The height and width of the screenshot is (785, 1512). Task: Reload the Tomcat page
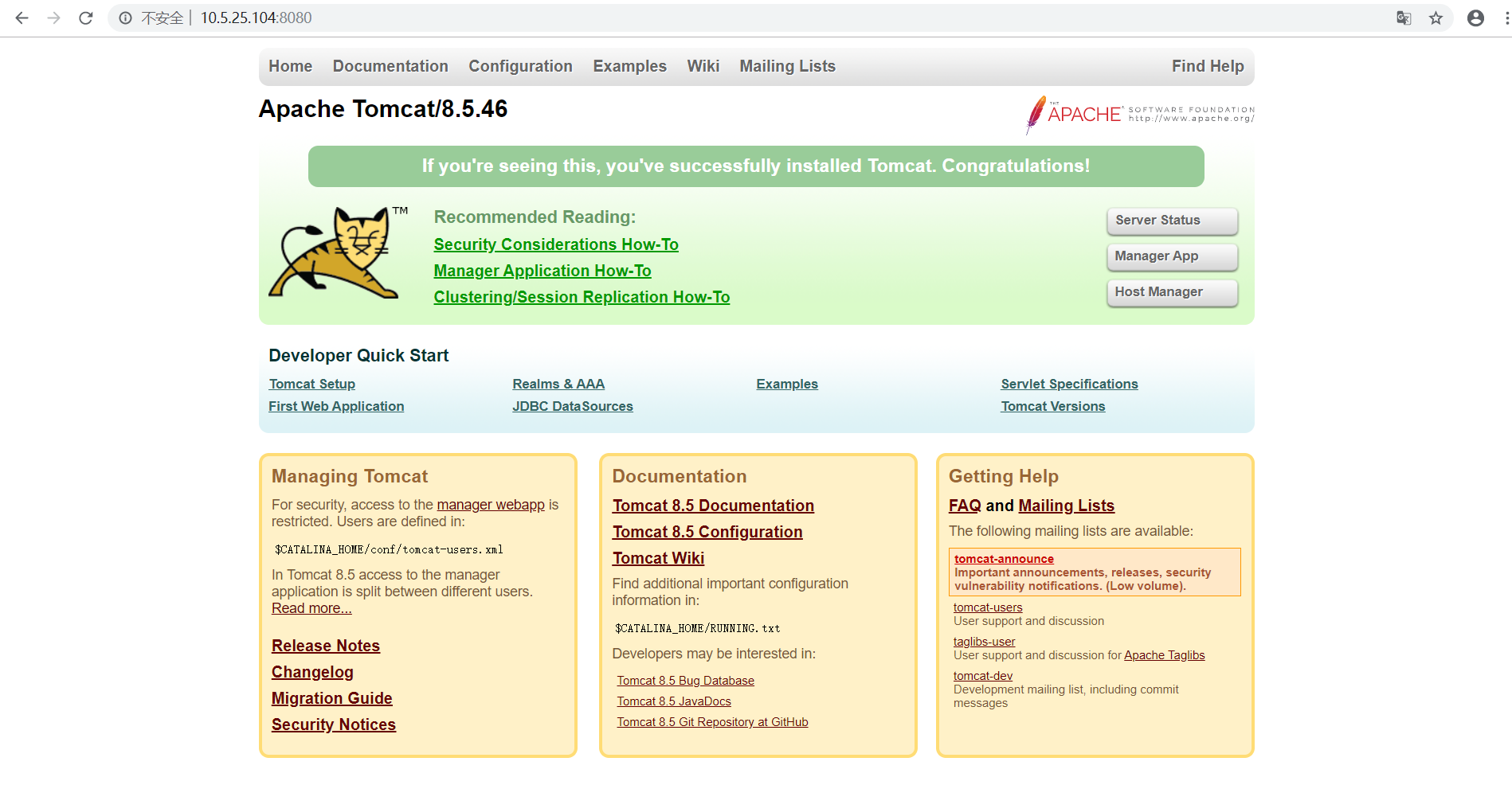coord(86,18)
